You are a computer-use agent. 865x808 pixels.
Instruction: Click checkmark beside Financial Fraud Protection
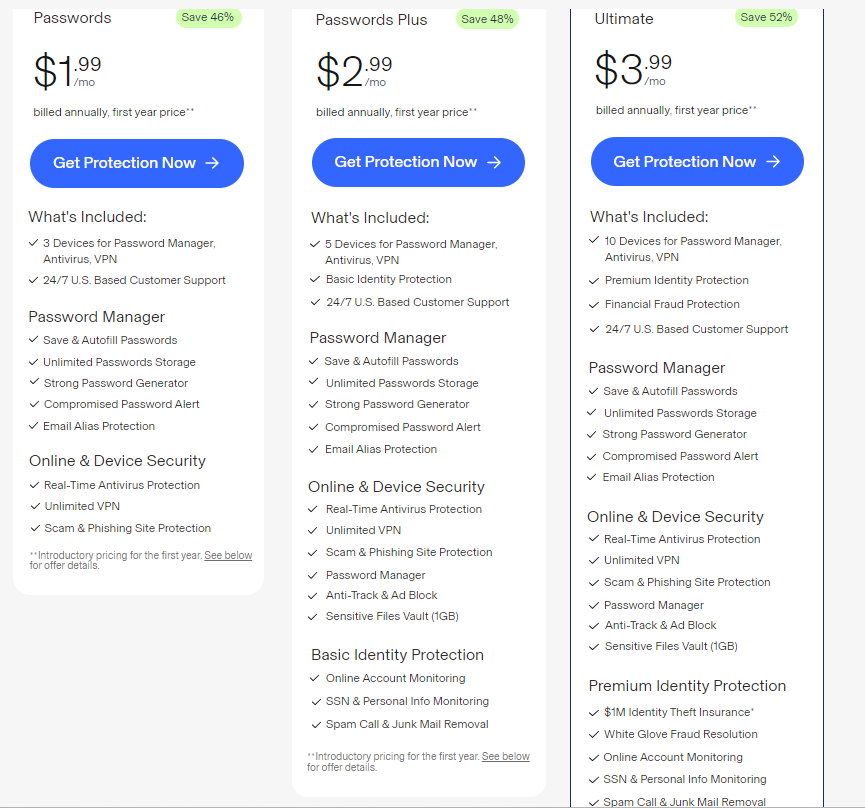coord(594,305)
